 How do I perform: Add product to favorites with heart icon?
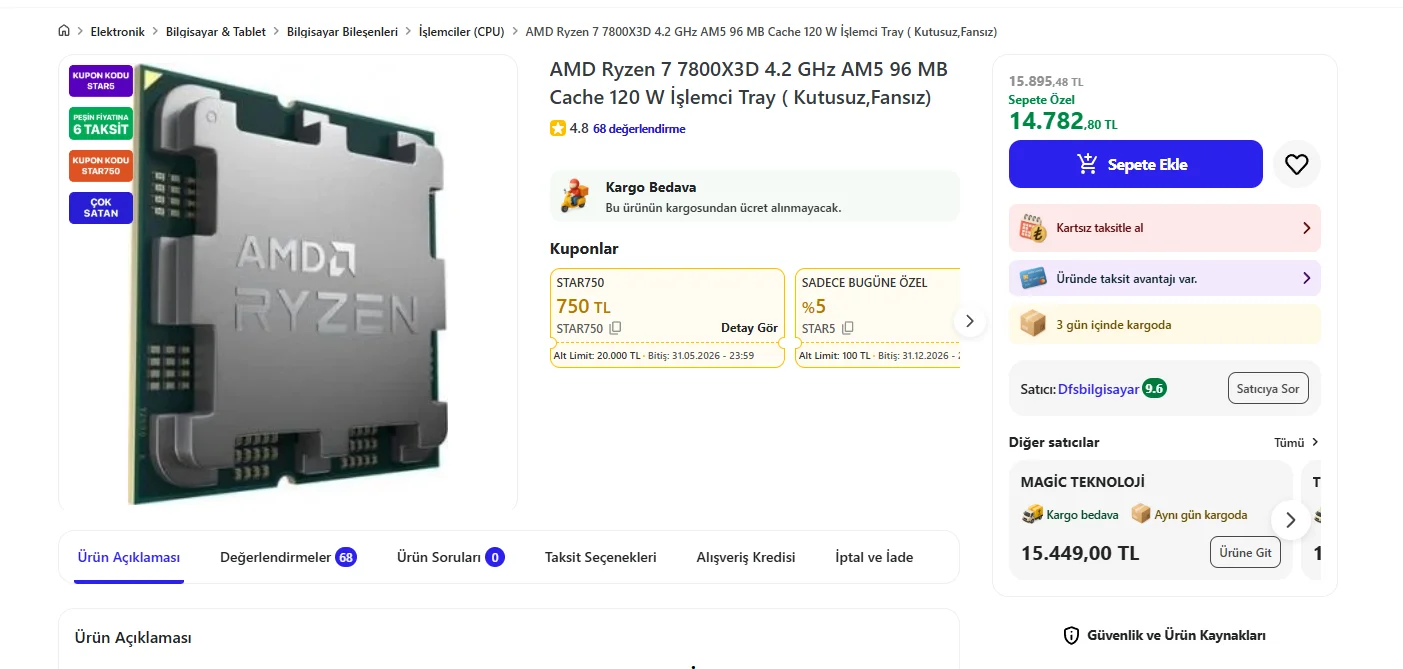click(x=1296, y=165)
